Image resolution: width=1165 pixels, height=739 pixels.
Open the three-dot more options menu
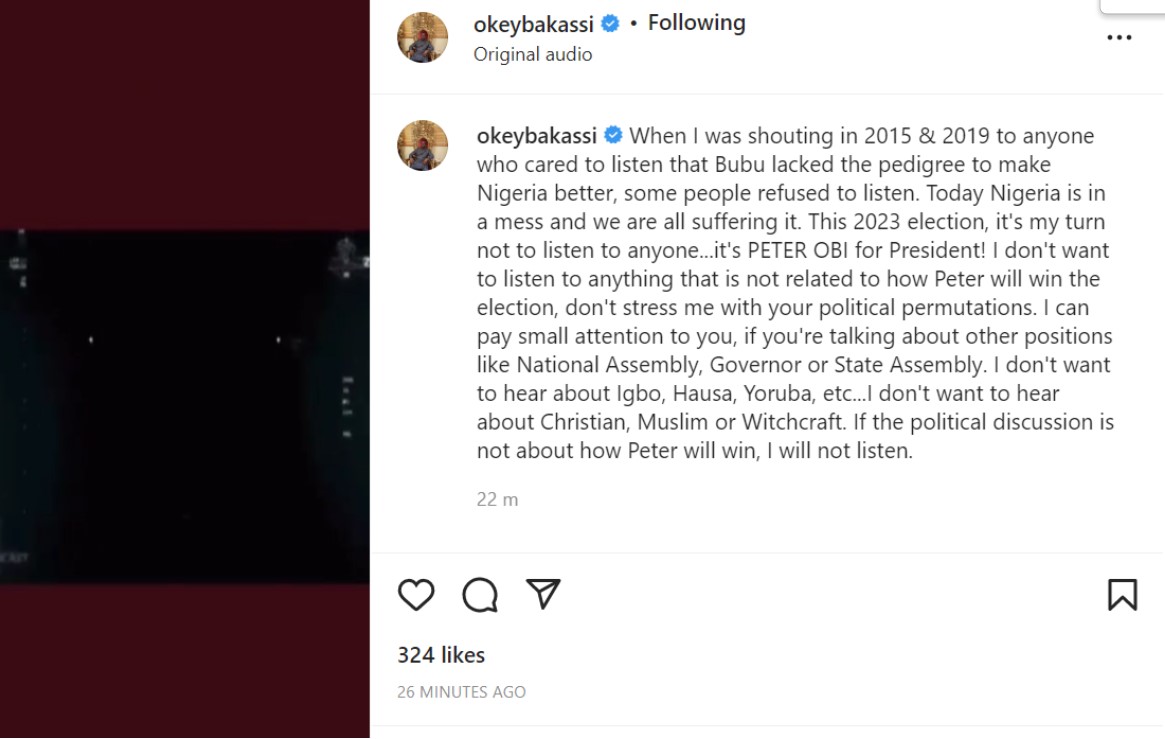(1119, 38)
